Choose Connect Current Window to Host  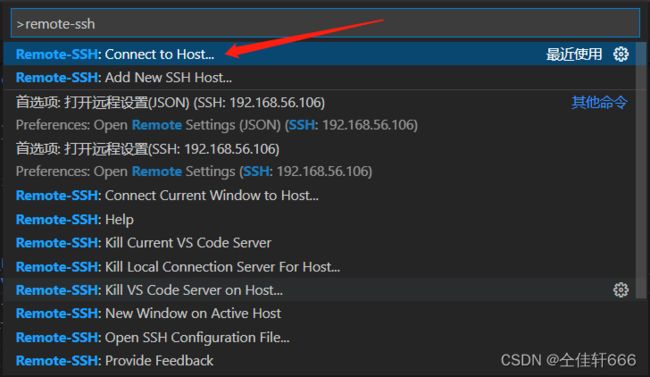point(319,195)
